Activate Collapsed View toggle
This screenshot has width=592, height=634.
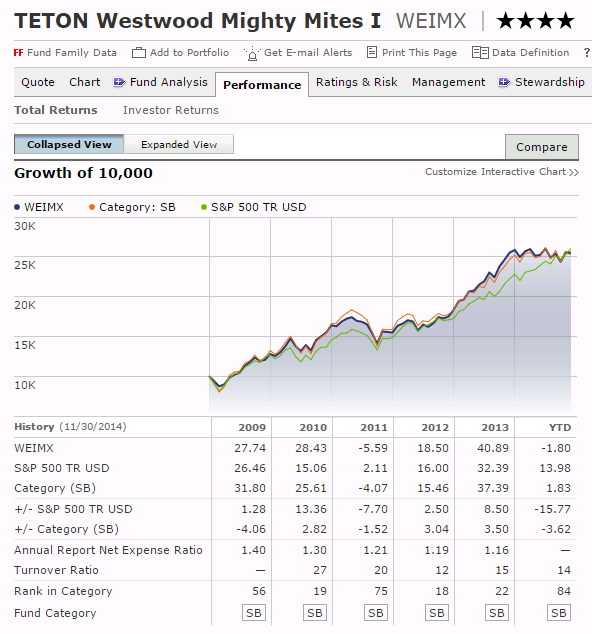click(x=69, y=144)
